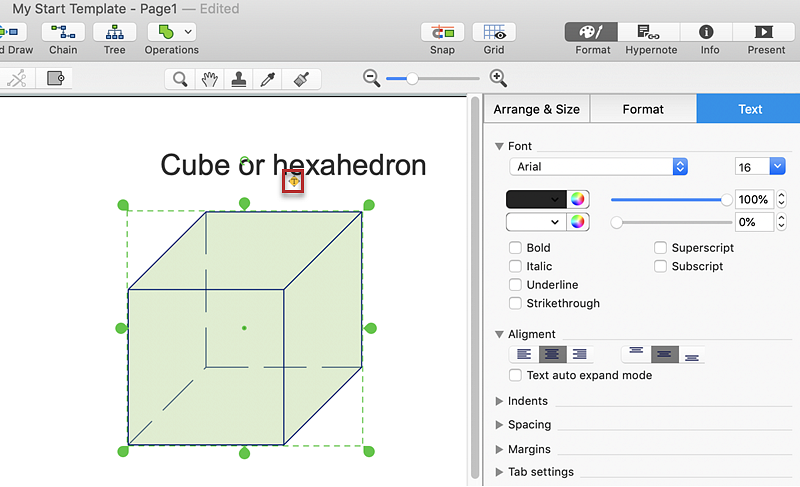Viewport: 800px width, 487px height.
Task: Select the Format Painter brush tool
Action: pos(297,79)
